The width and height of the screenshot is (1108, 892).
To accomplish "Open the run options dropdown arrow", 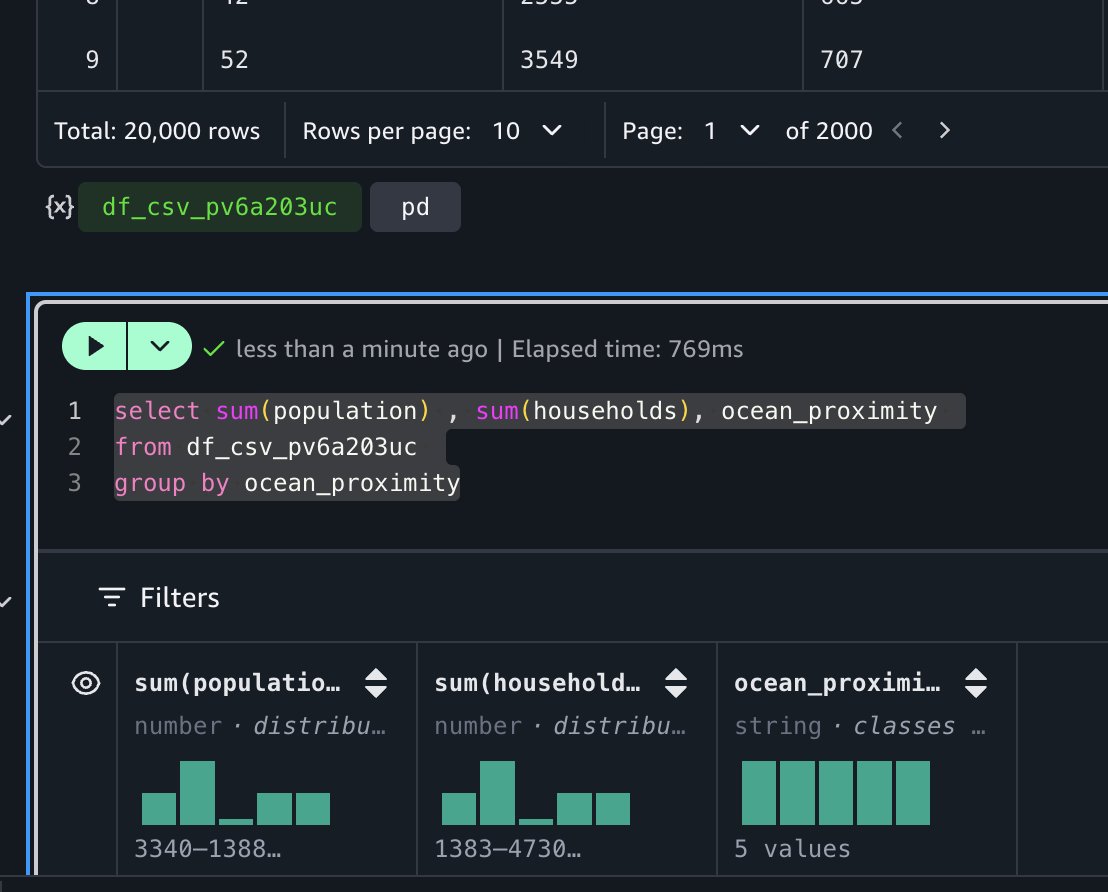I will tap(159, 347).
